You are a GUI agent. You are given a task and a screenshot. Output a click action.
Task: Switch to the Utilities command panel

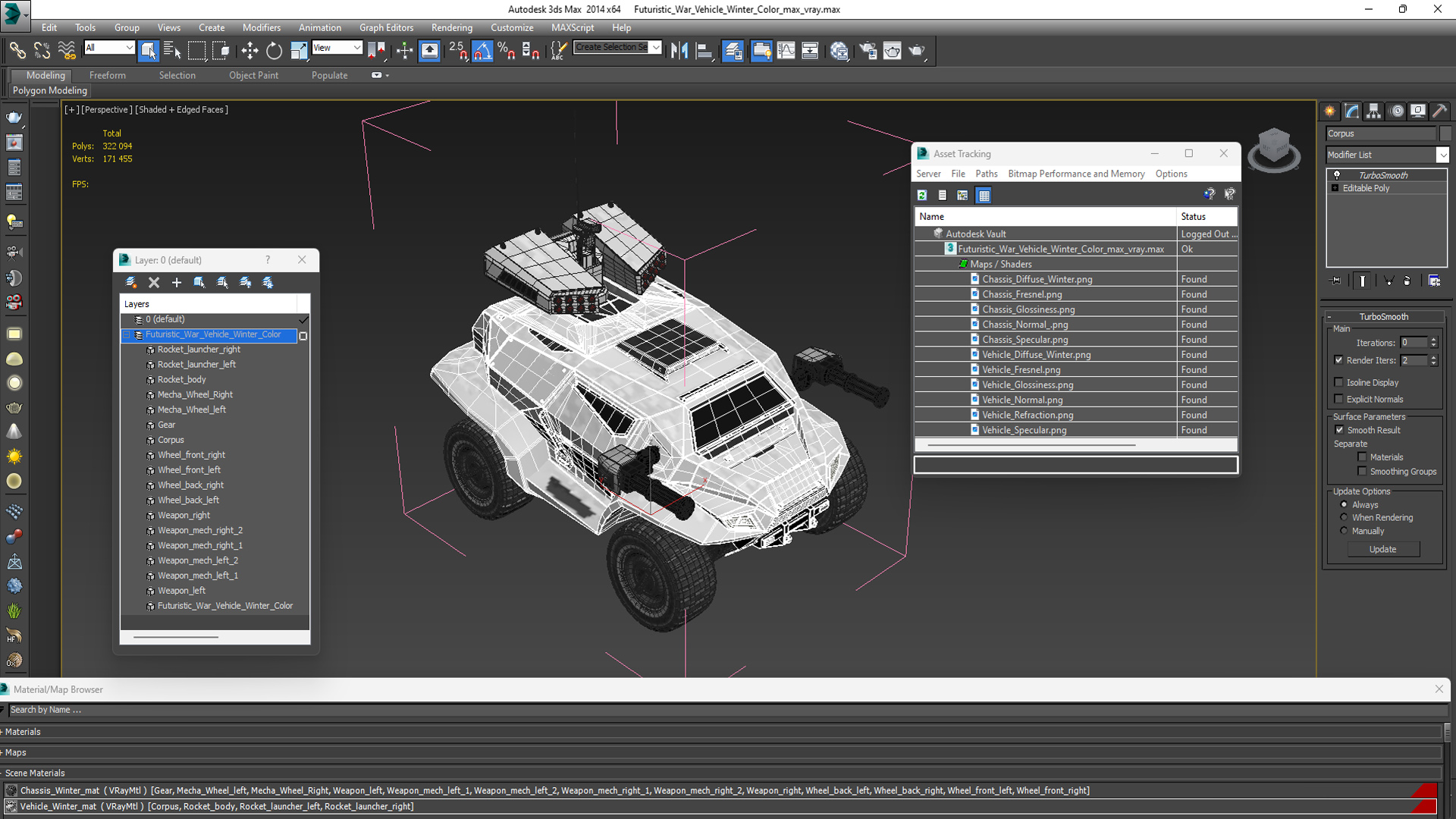pos(1439,111)
